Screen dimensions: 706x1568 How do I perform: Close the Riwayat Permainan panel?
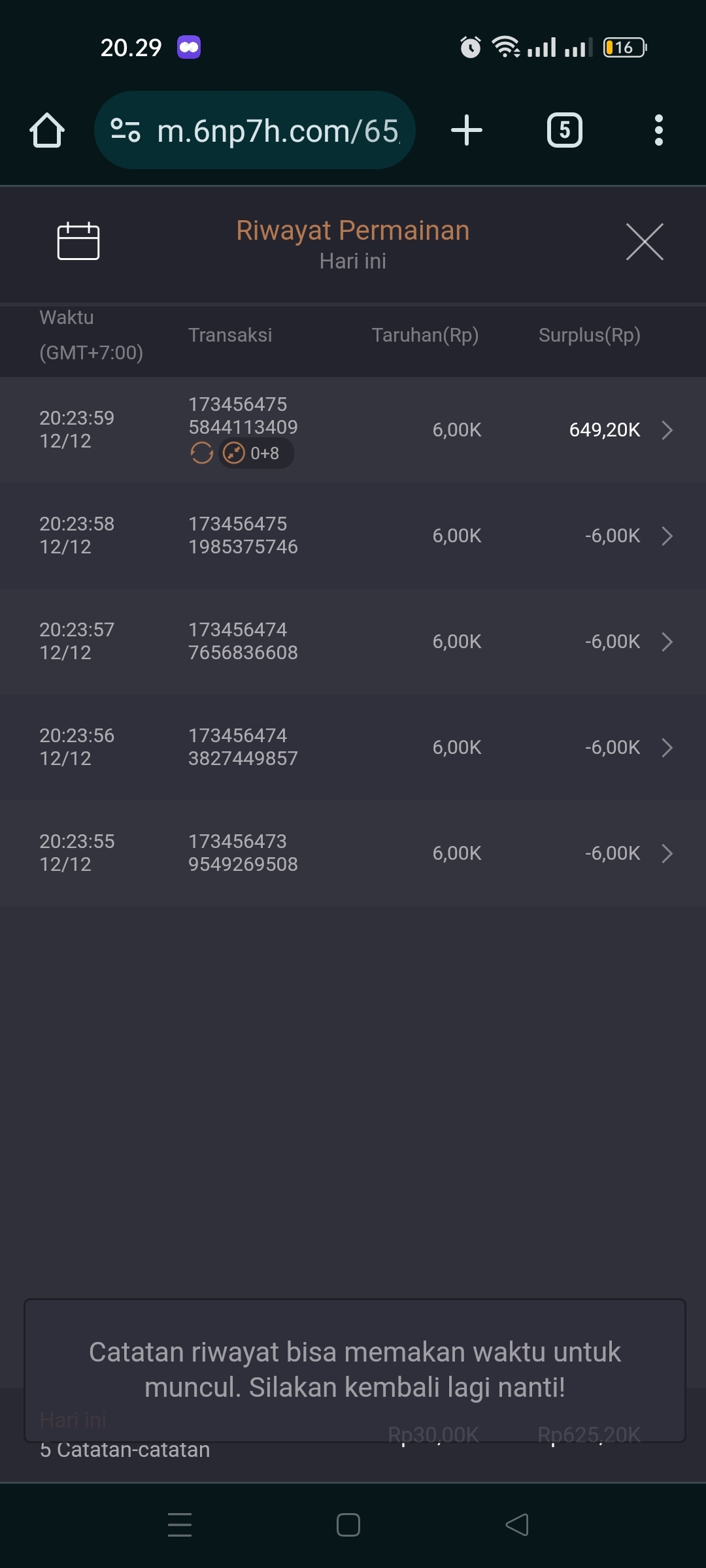click(645, 242)
